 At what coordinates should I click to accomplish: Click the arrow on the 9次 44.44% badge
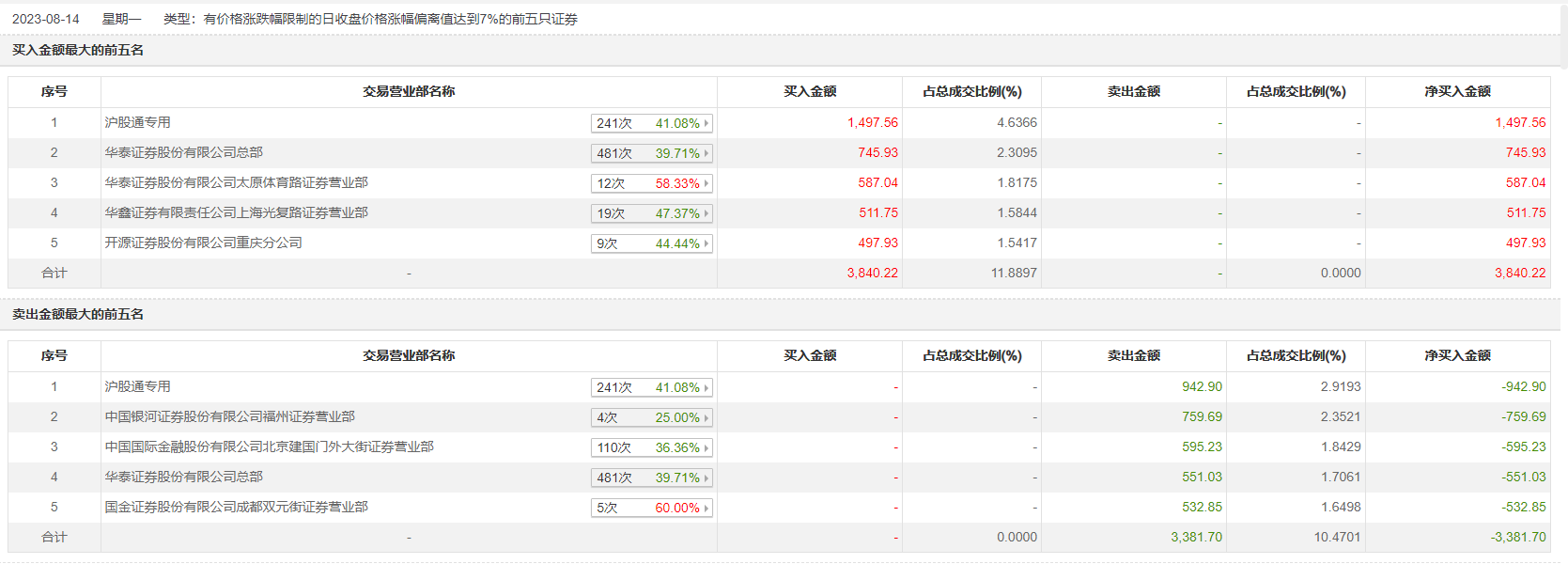tap(706, 243)
